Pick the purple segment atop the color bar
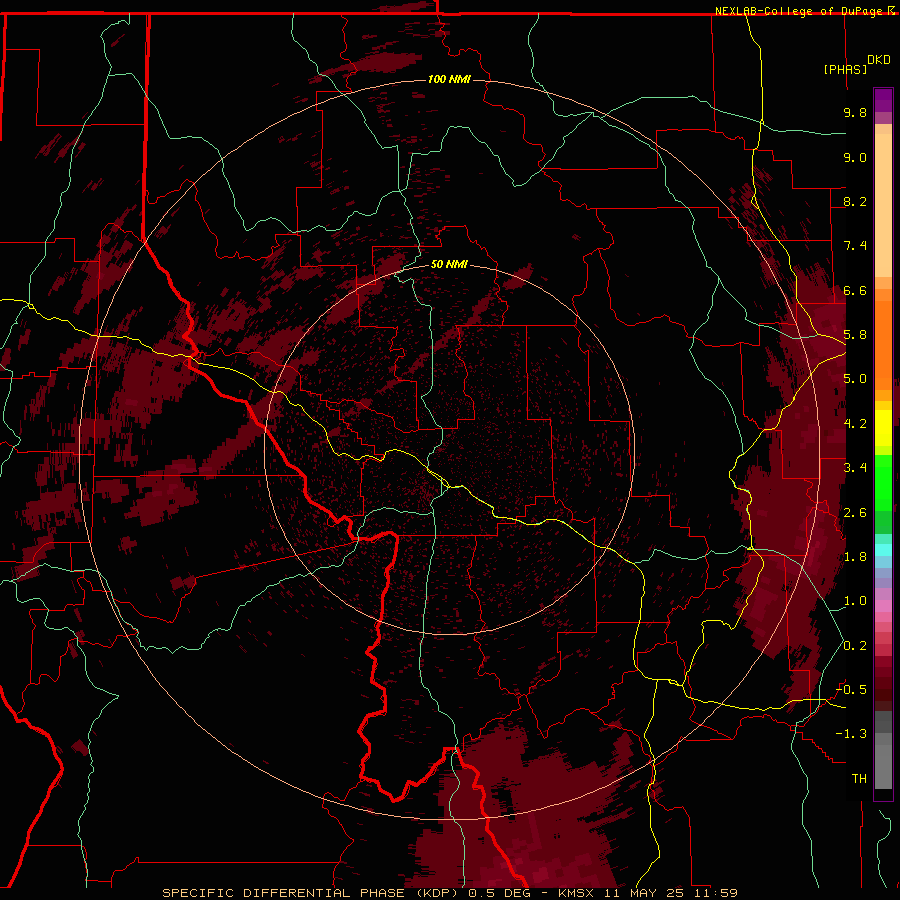 pos(883,100)
